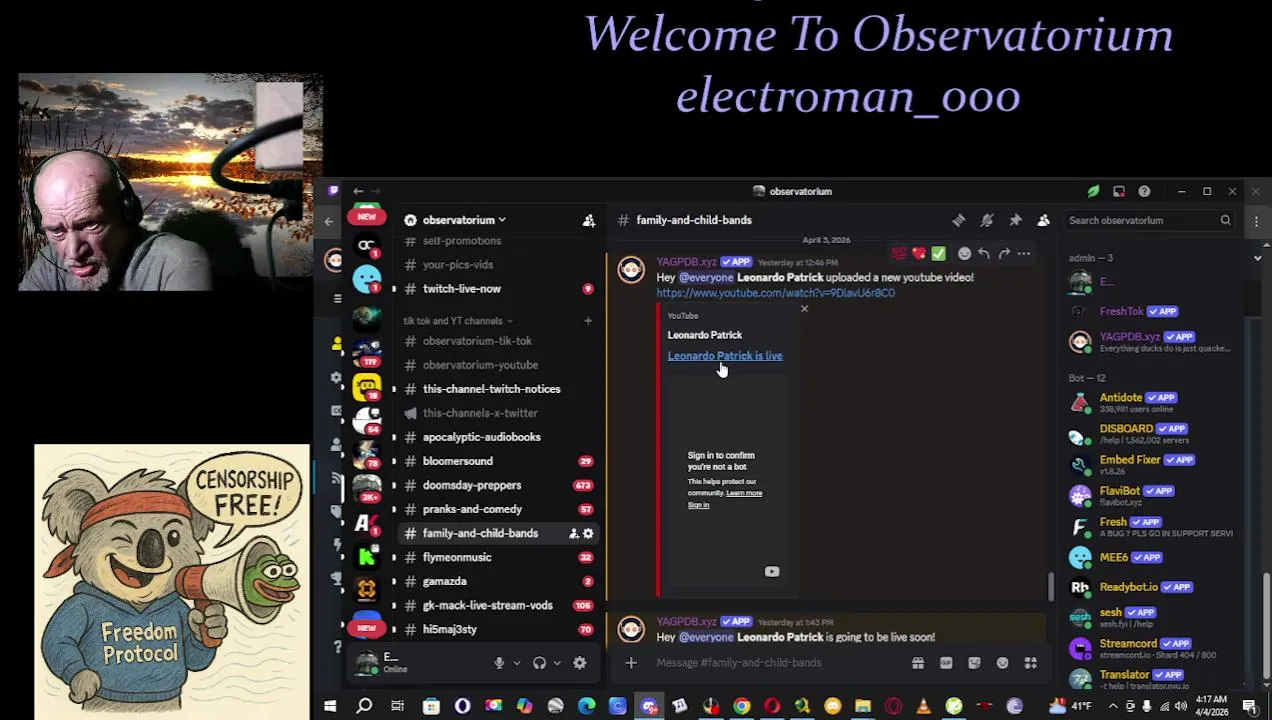Viewport: 1272px width, 720px height.
Task: Toggle the member list icon
Action: [1043, 220]
